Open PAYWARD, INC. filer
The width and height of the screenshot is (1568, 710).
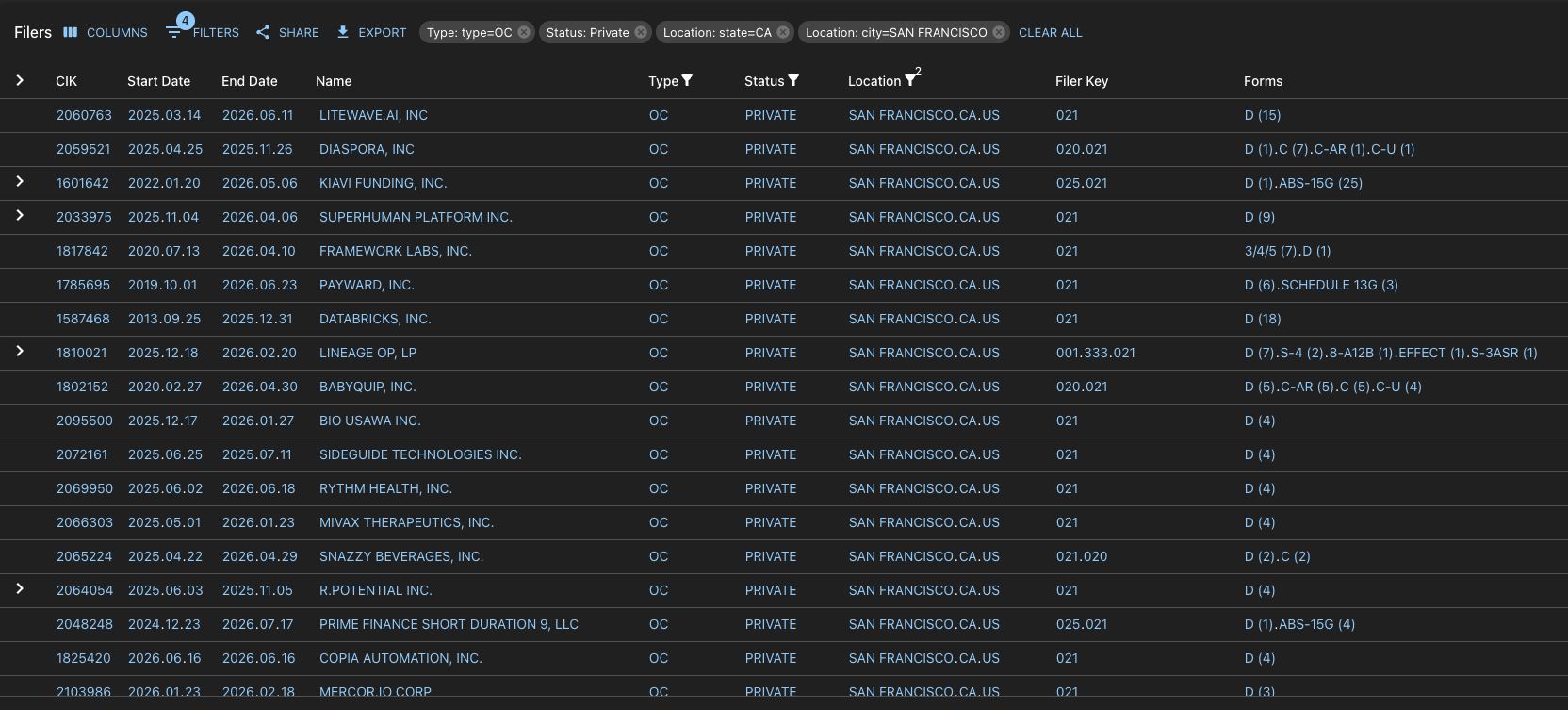(x=367, y=285)
